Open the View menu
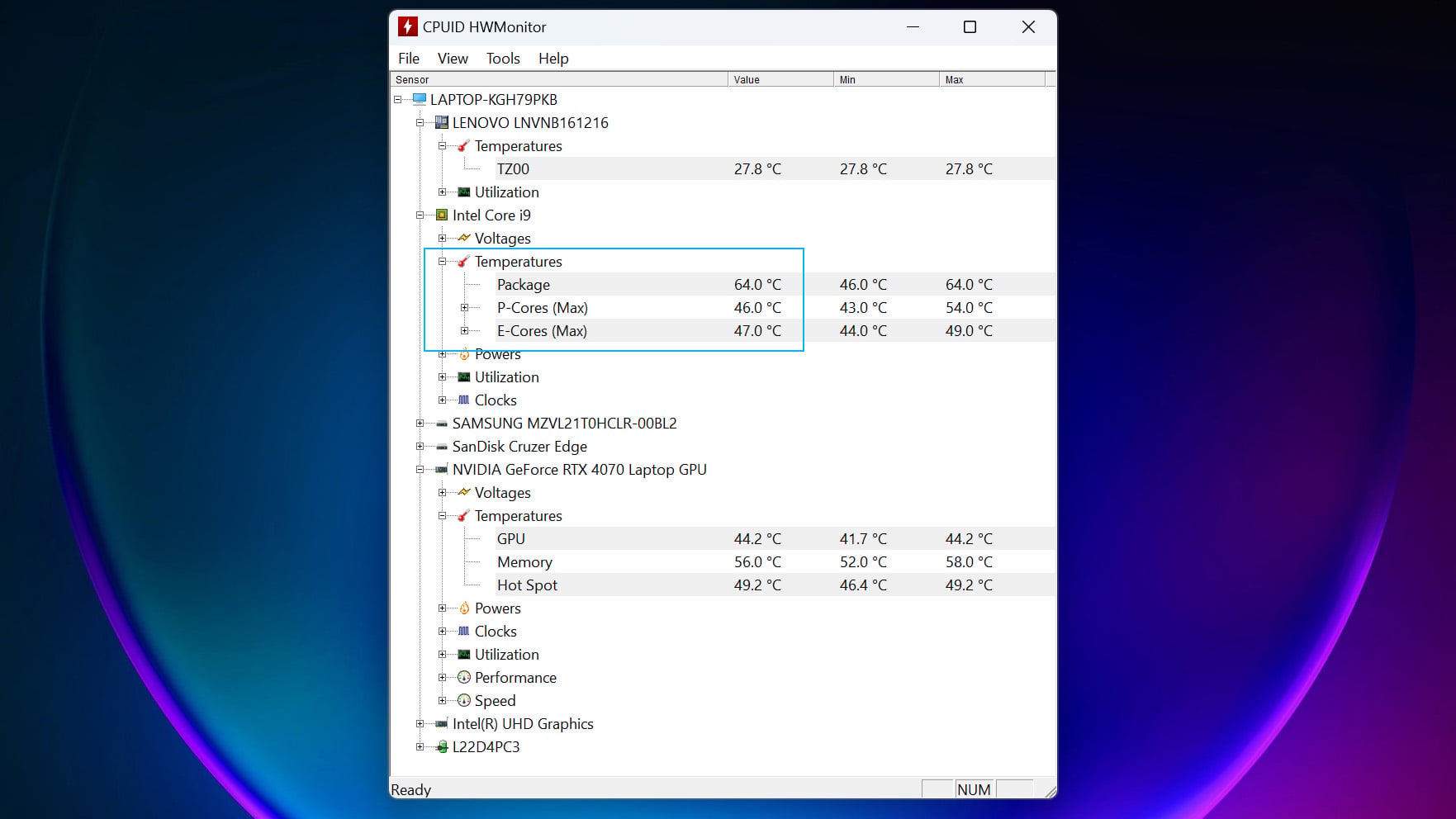 tap(453, 58)
